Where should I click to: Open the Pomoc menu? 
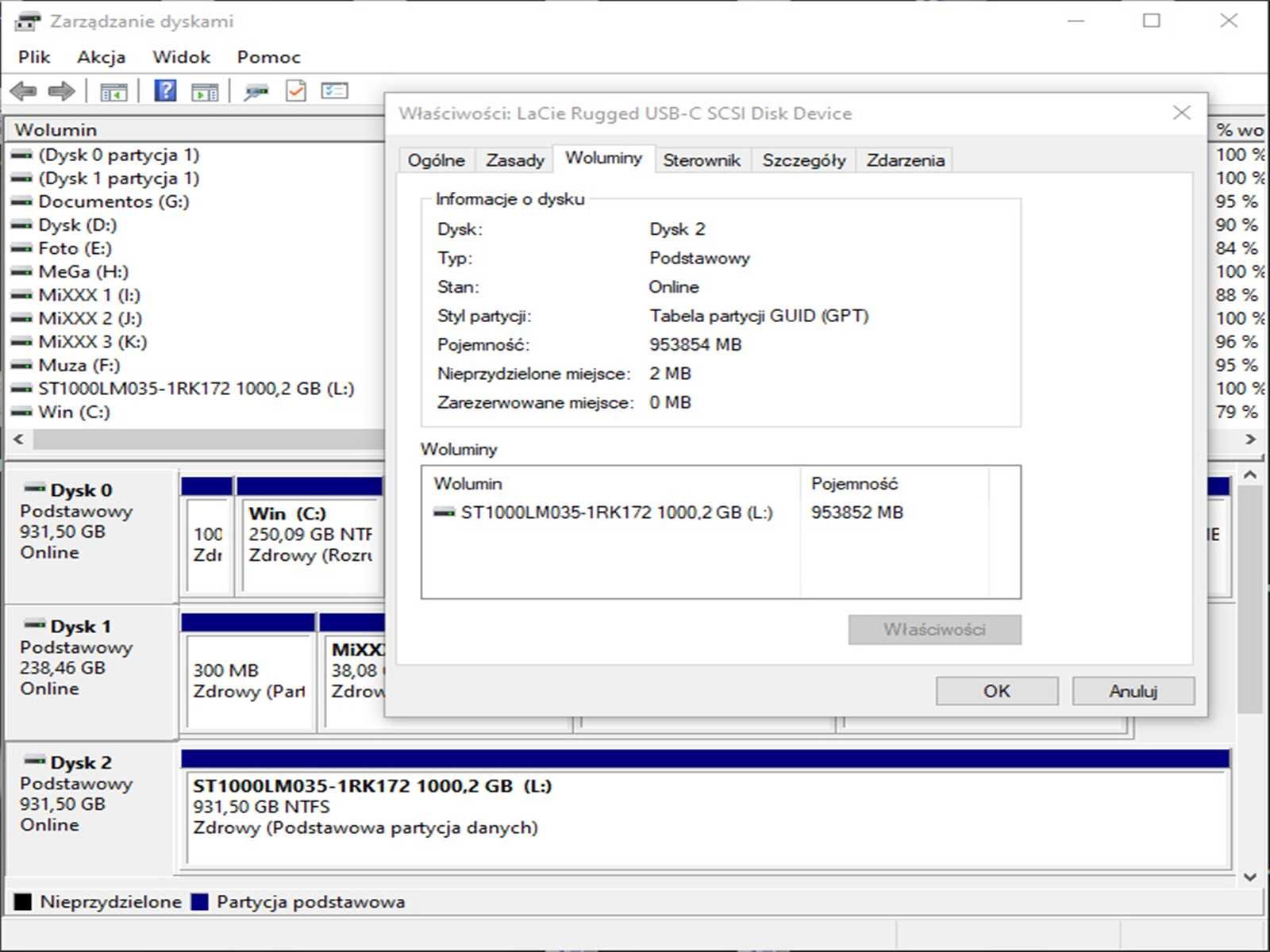(268, 57)
